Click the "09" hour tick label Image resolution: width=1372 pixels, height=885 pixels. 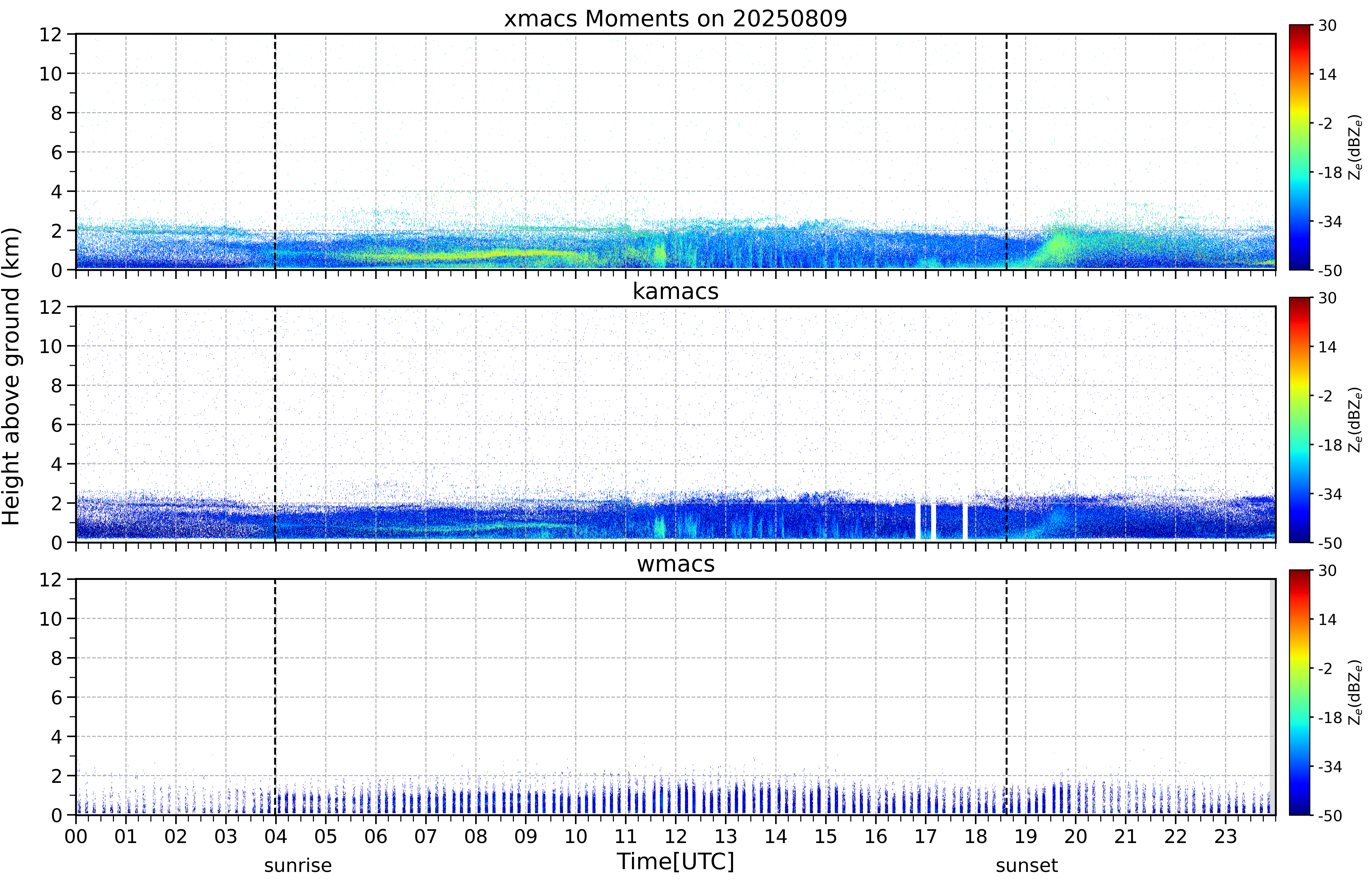click(x=526, y=837)
